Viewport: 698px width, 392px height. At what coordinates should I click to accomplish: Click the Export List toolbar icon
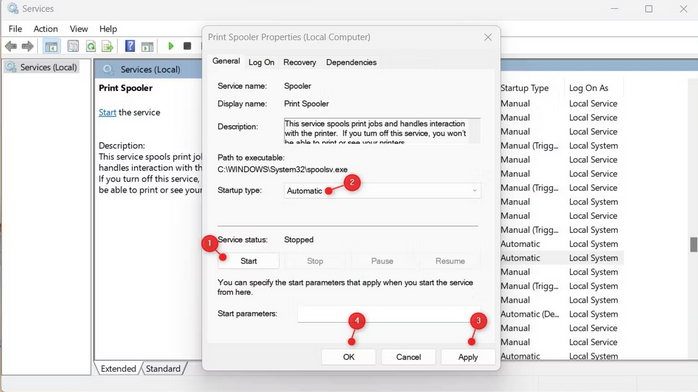[x=108, y=46]
